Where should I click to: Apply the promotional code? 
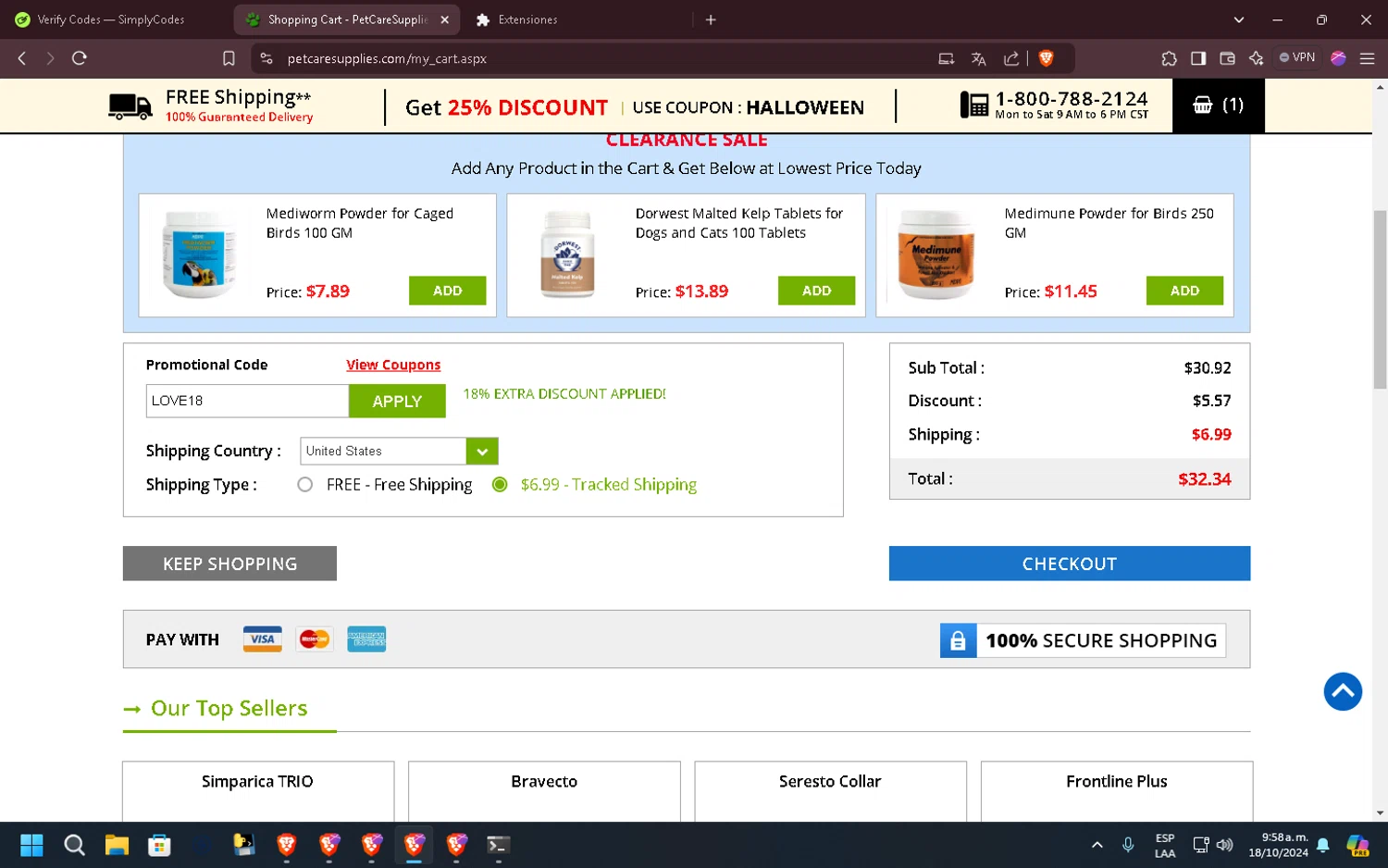click(x=397, y=402)
